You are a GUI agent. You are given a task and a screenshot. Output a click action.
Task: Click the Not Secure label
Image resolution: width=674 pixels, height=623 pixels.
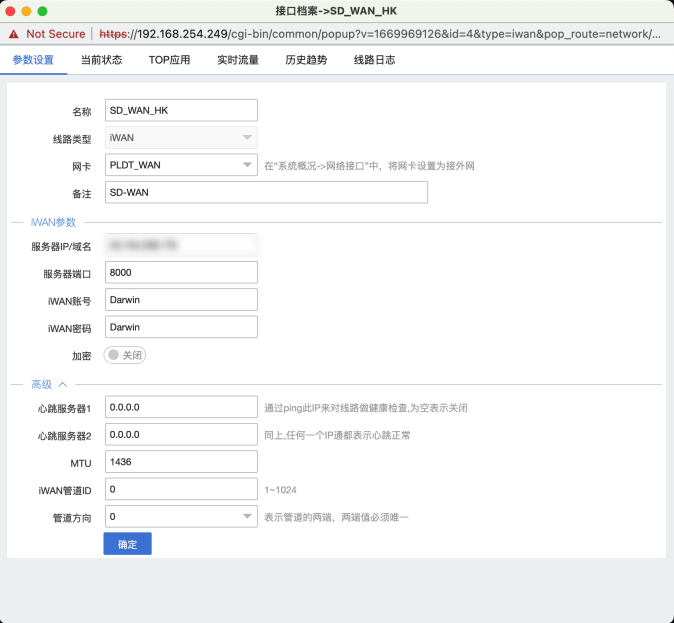pyautogui.click(x=55, y=34)
